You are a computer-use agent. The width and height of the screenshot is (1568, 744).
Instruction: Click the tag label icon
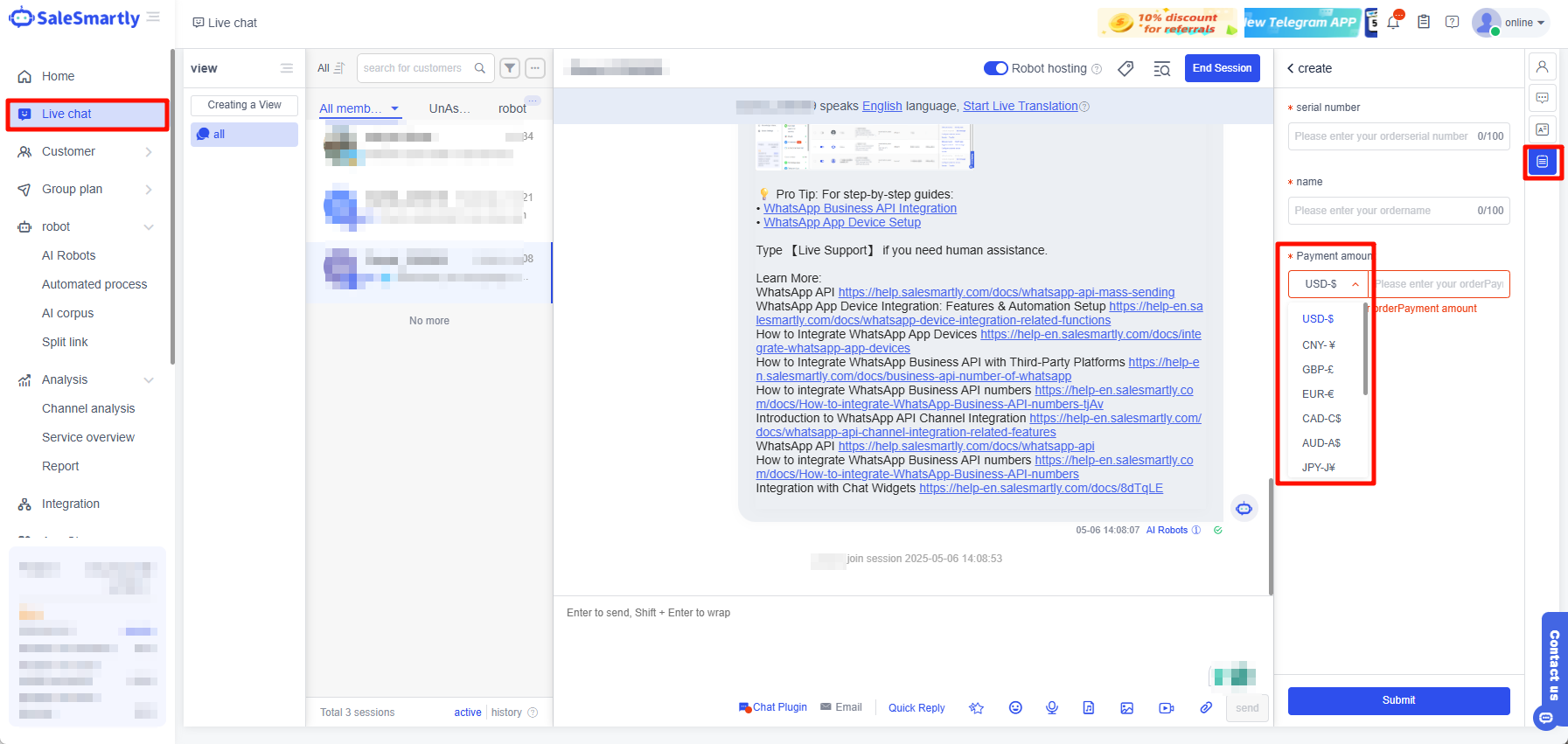coord(1125,68)
